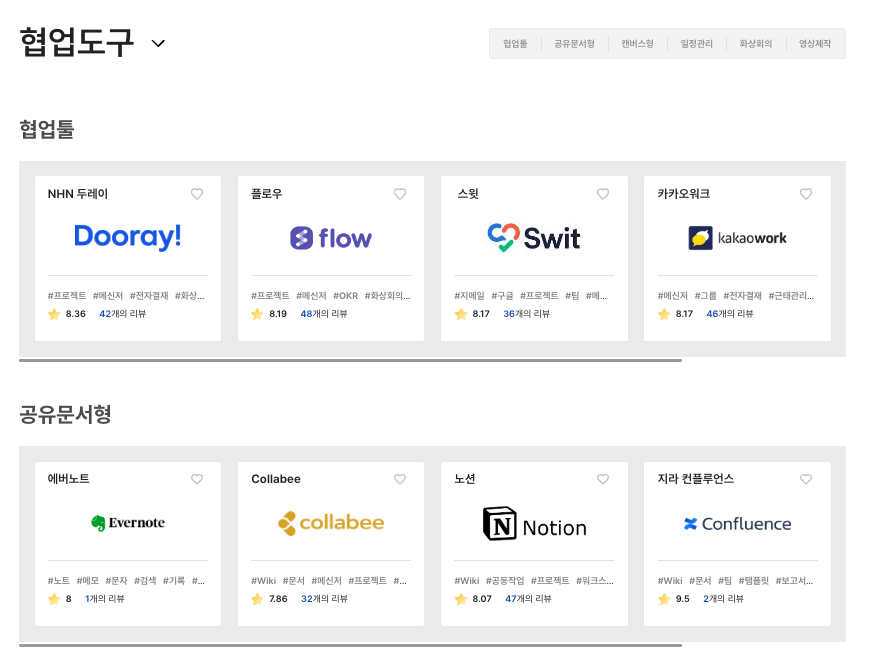The width and height of the screenshot is (873, 661).
Task: Click the Swit logo
Action: pyautogui.click(x=534, y=237)
